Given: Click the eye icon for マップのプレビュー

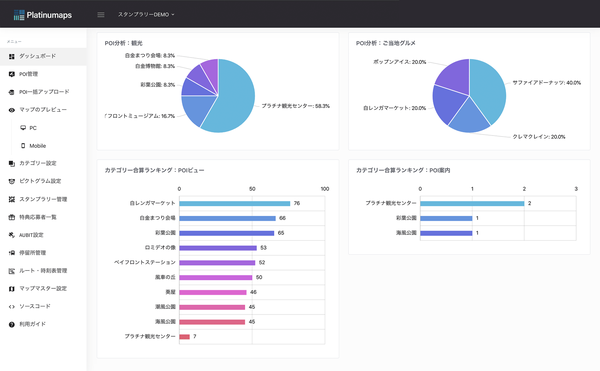Looking at the screenshot, I should 11,110.
